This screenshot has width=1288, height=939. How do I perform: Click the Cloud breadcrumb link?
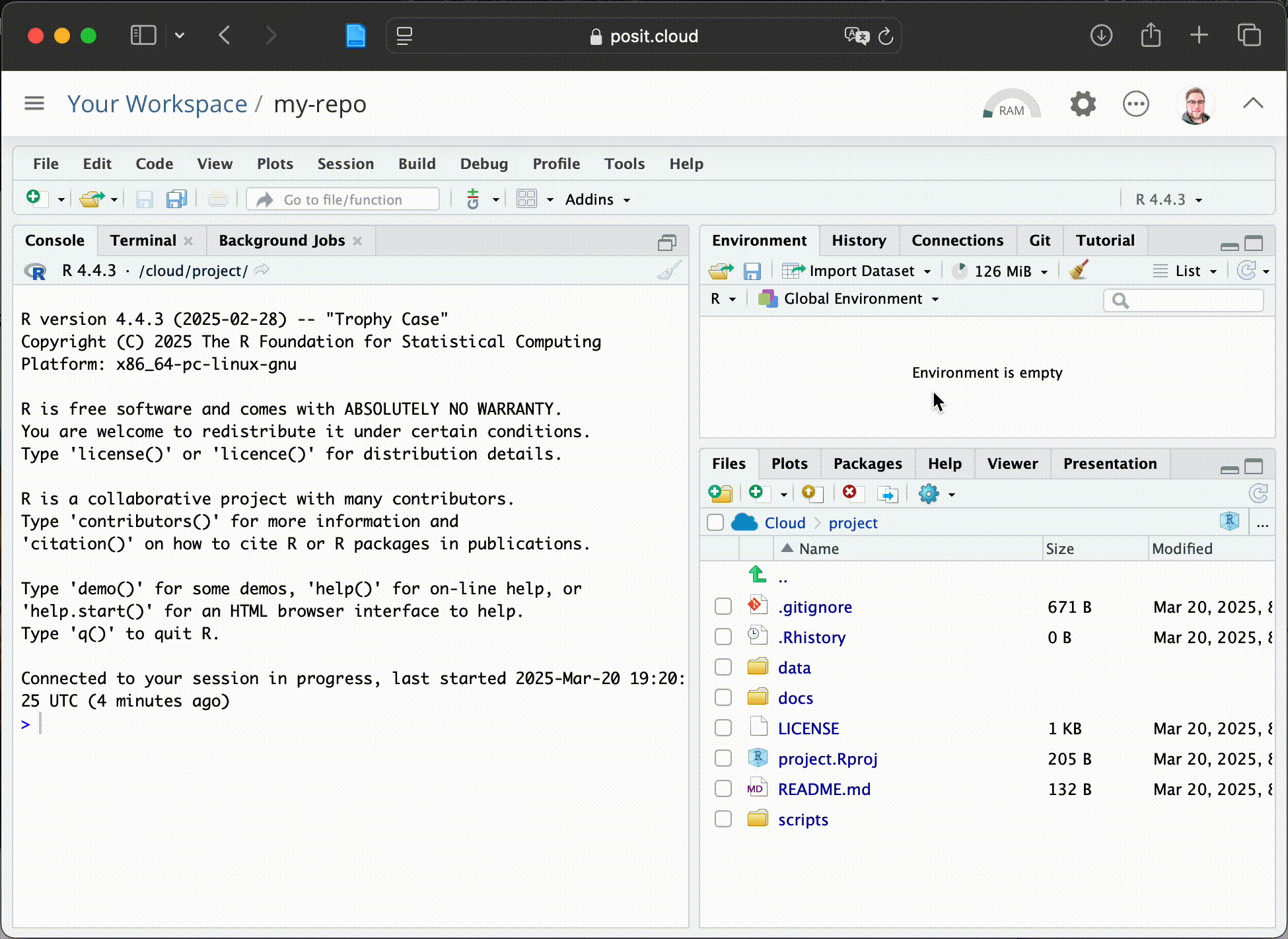(x=785, y=523)
